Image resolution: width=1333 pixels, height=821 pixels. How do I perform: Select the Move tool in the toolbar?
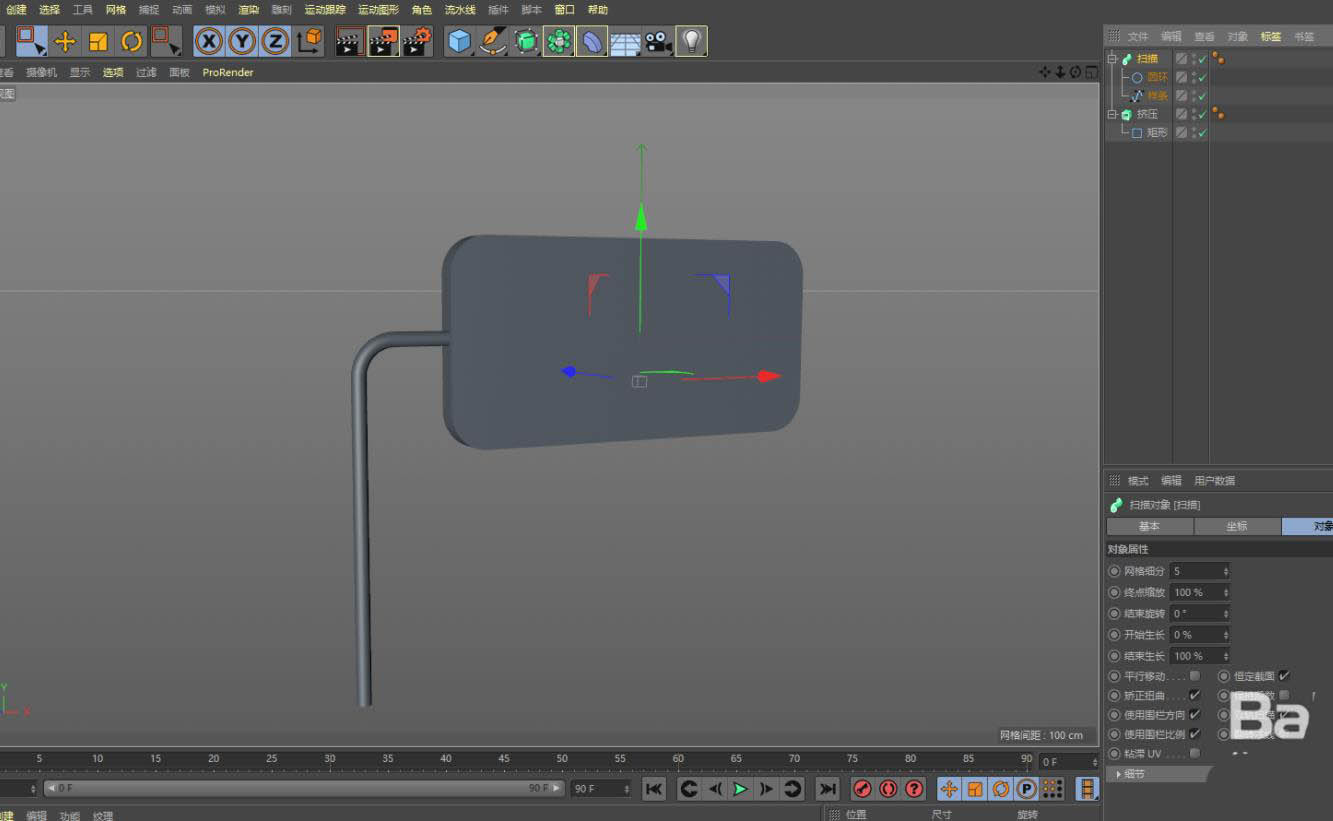[x=65, y=41]
